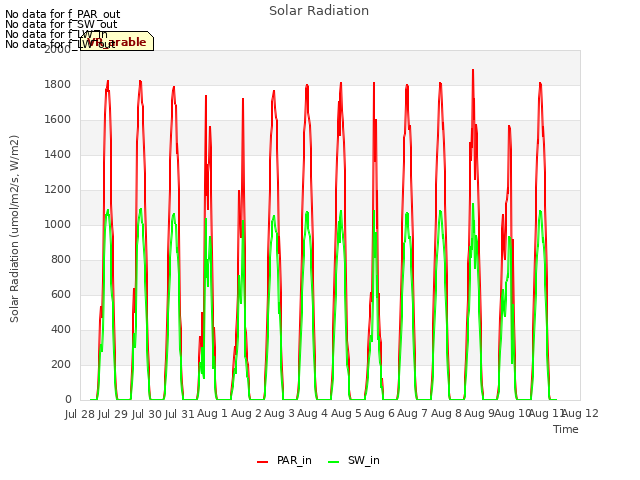Click the green SW_in legend swatch
This screenshot has height=480, width=640.
click(333, 462)
